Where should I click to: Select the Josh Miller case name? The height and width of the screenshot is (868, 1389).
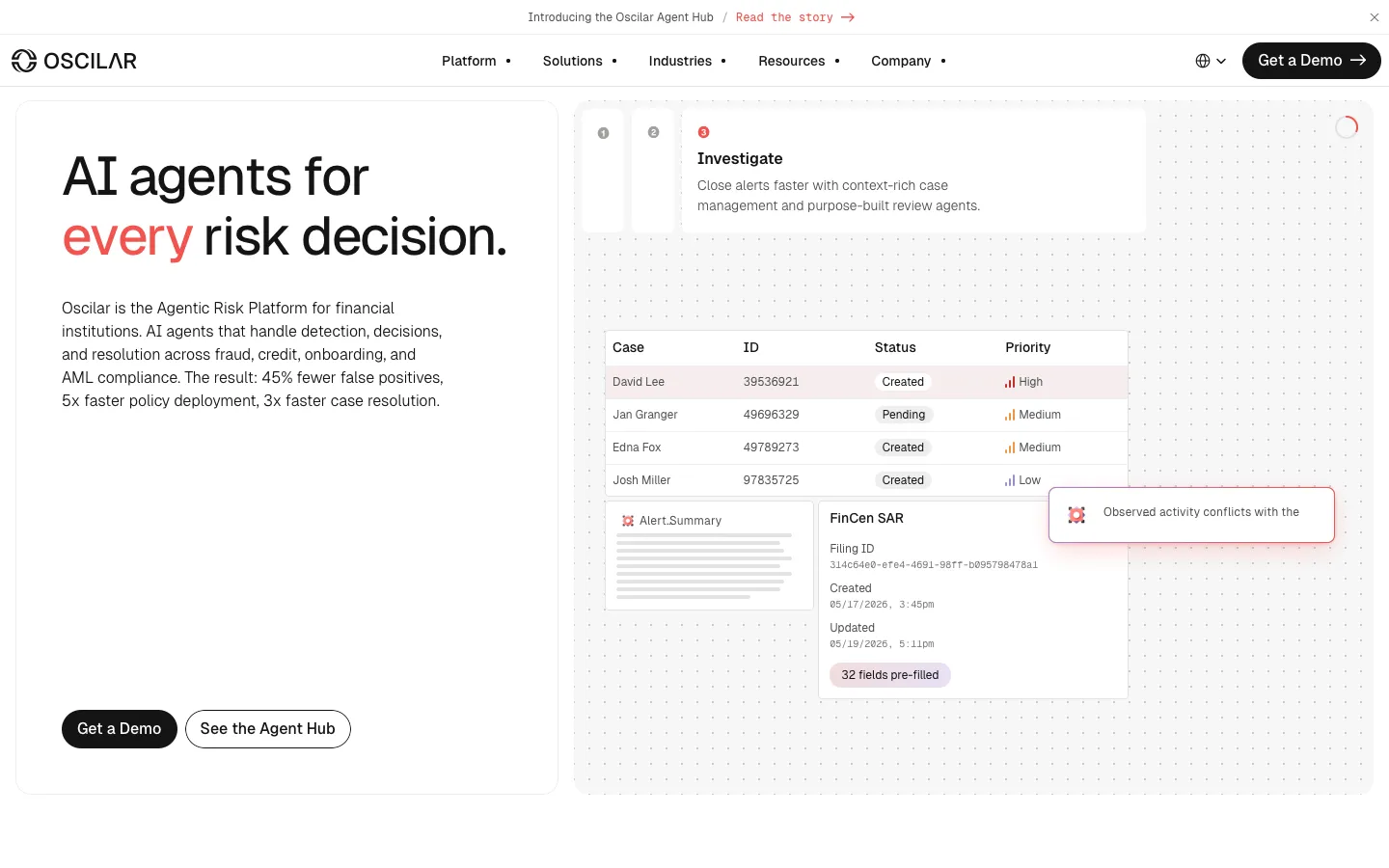point(641,480)
